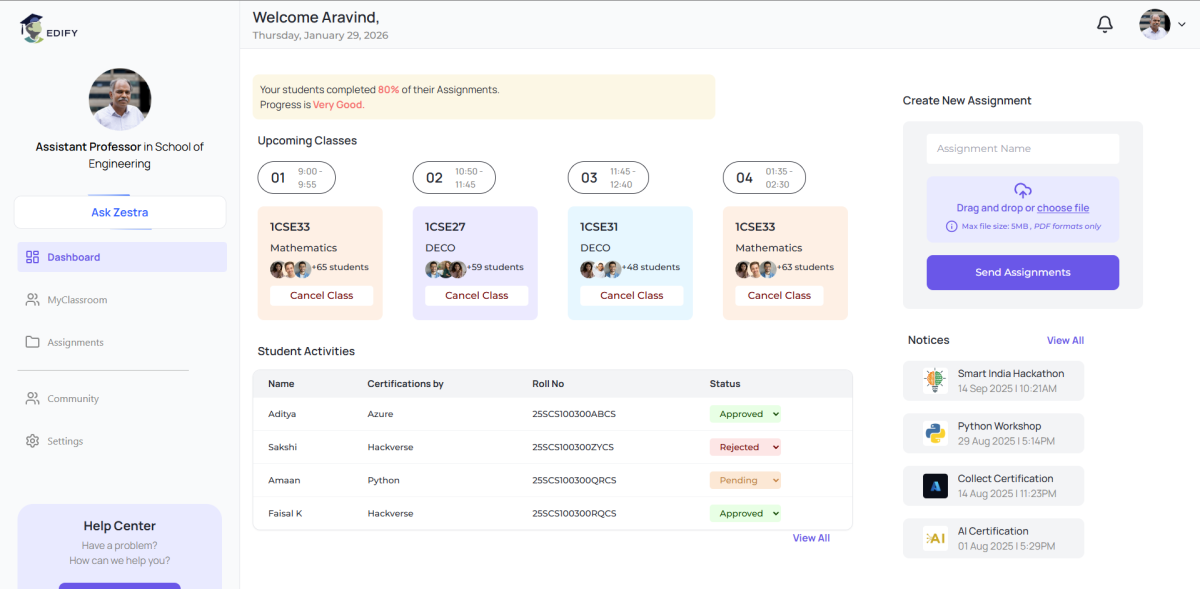Click the cloud upload icon
1200x589 pixels.
1022,190
